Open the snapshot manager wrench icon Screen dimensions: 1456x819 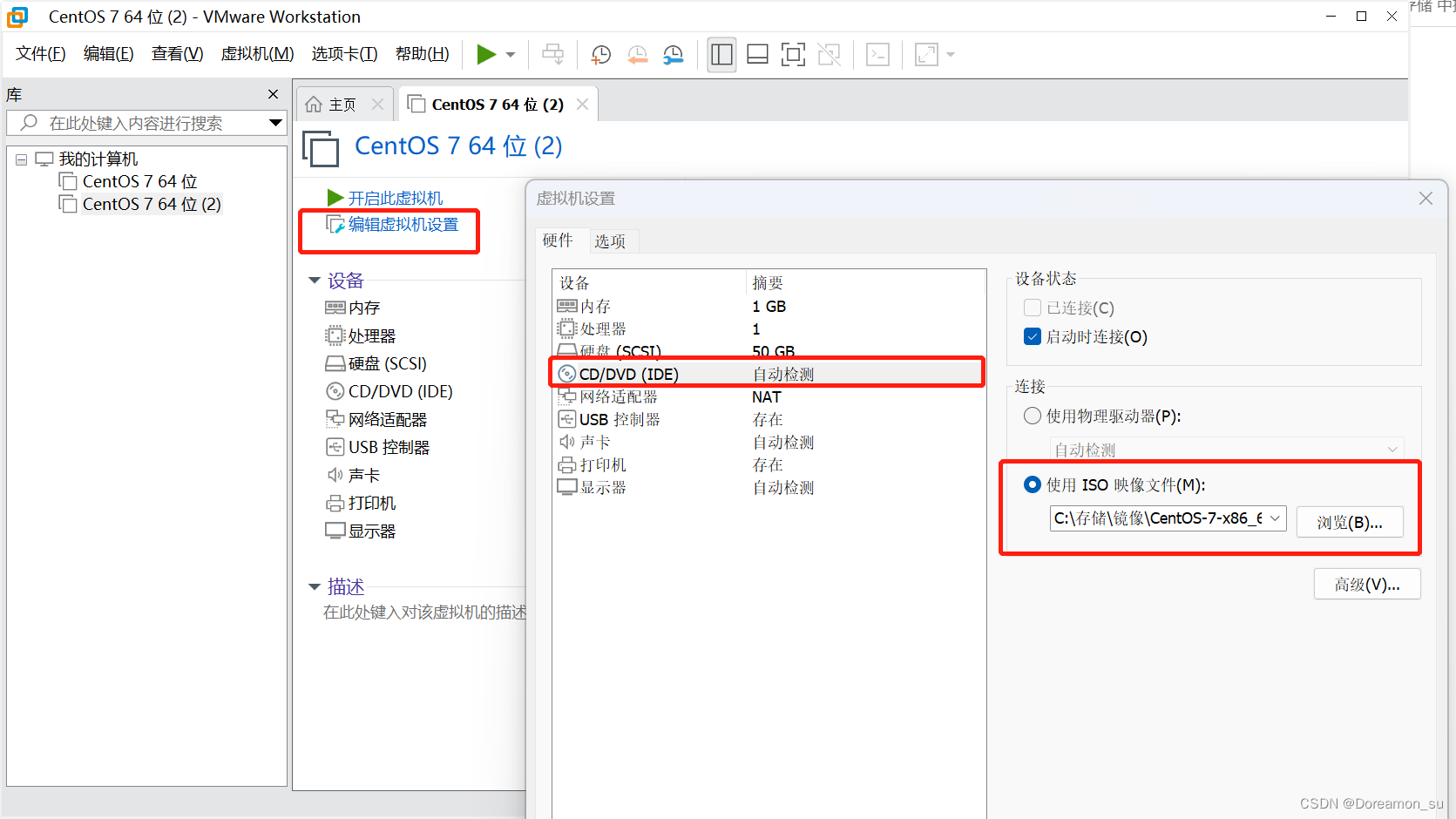(674, 55)
